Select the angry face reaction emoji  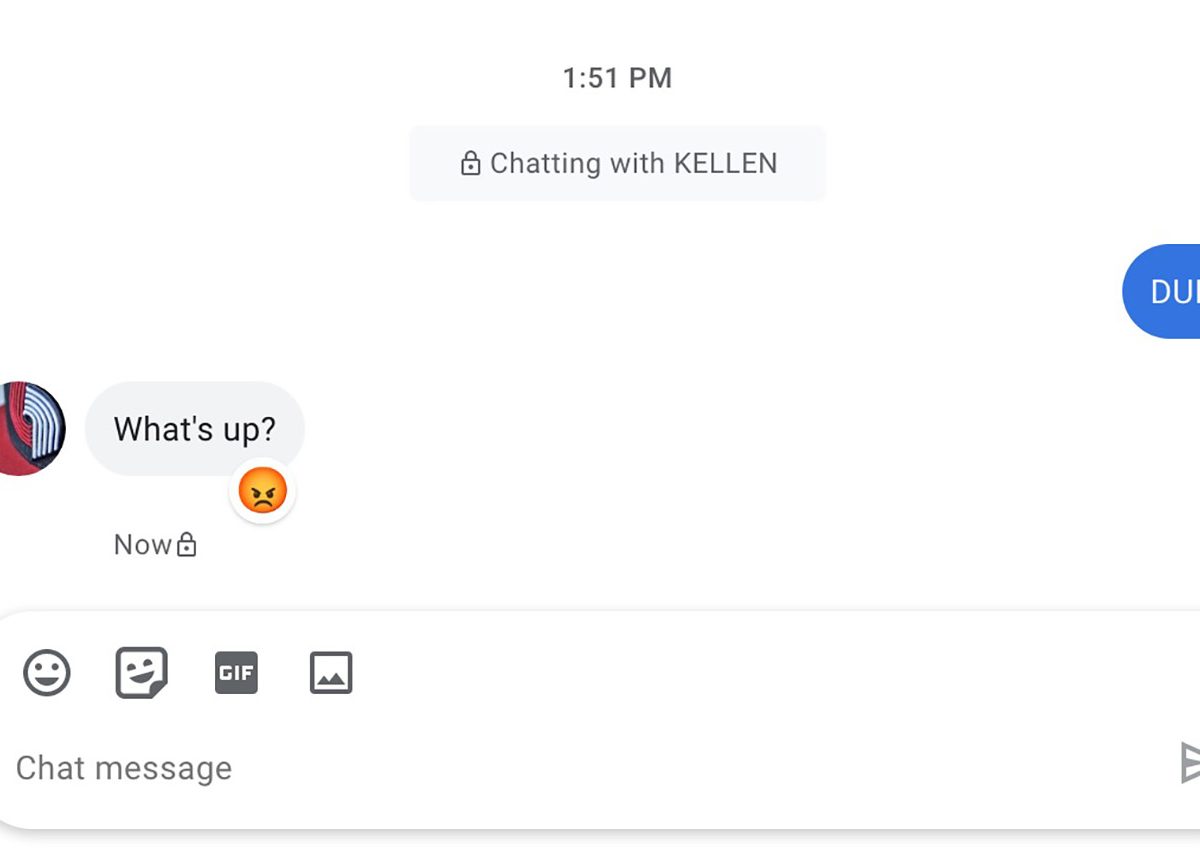(x=263, y=491)
